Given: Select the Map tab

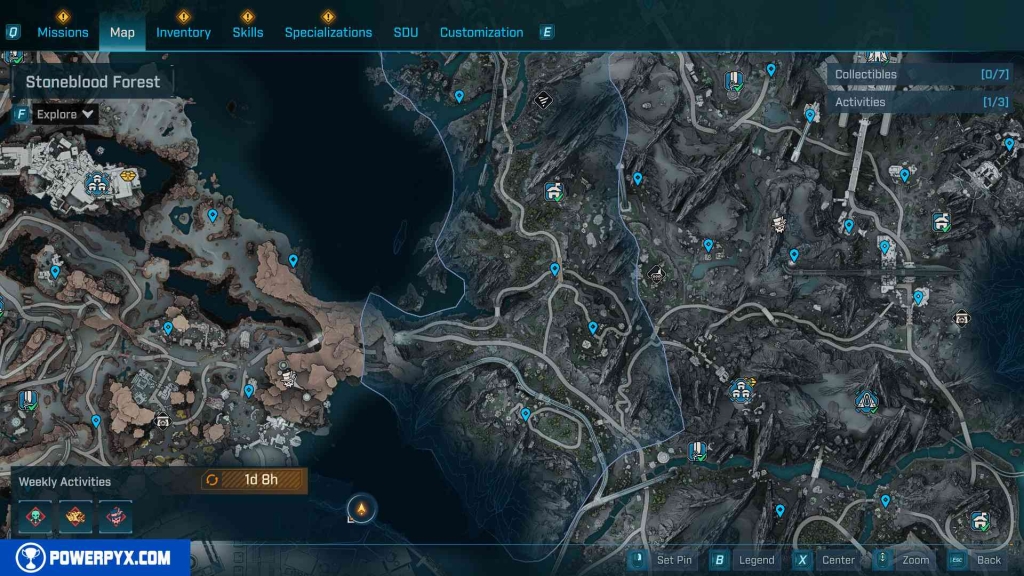Looking at the screenshot, I should (x=122, y=33).
